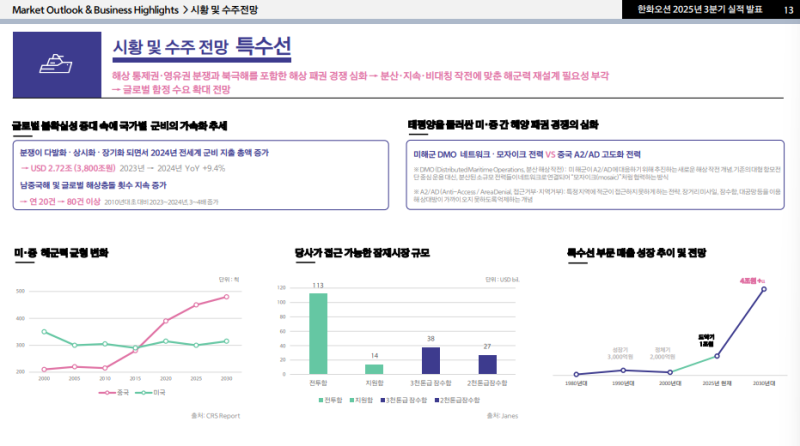
Task: Click the 3천톤급 잠수함 legend square
Action: pyautogui.click(x=381, y=399)
